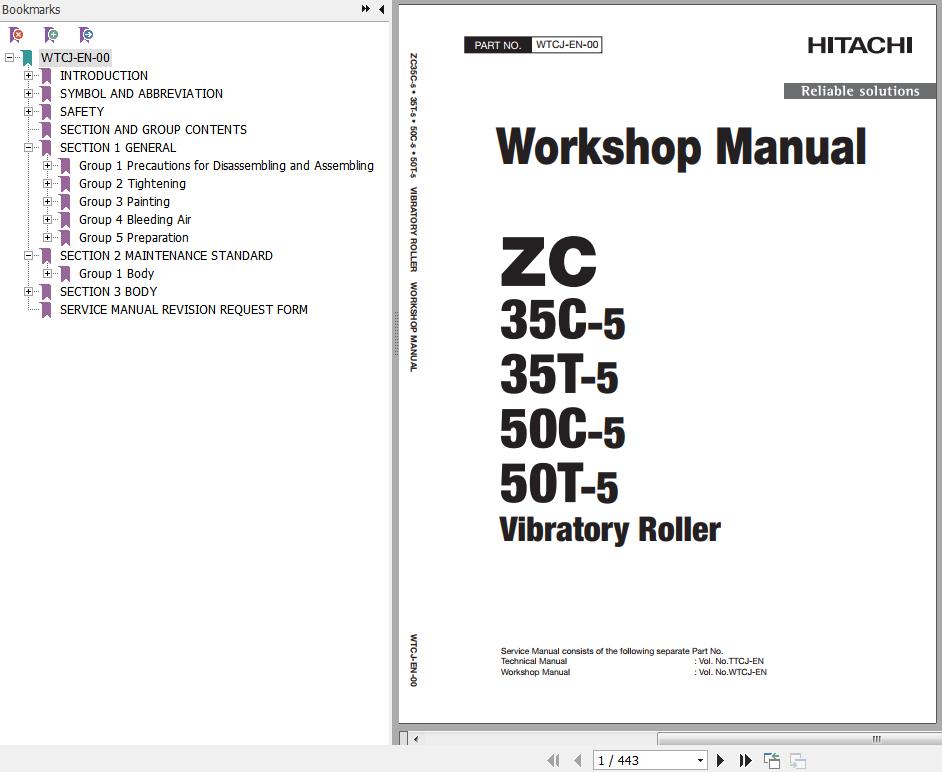Click bookmark icon beside SAFETY
The image size is (942, 772).
point(46,112)
